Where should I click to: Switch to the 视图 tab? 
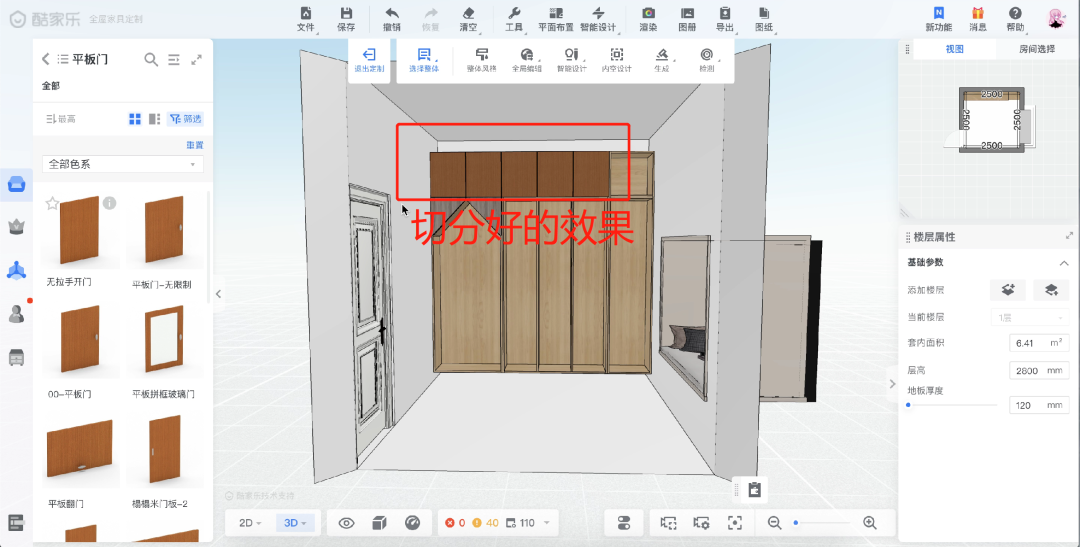[x=954, y=49]
